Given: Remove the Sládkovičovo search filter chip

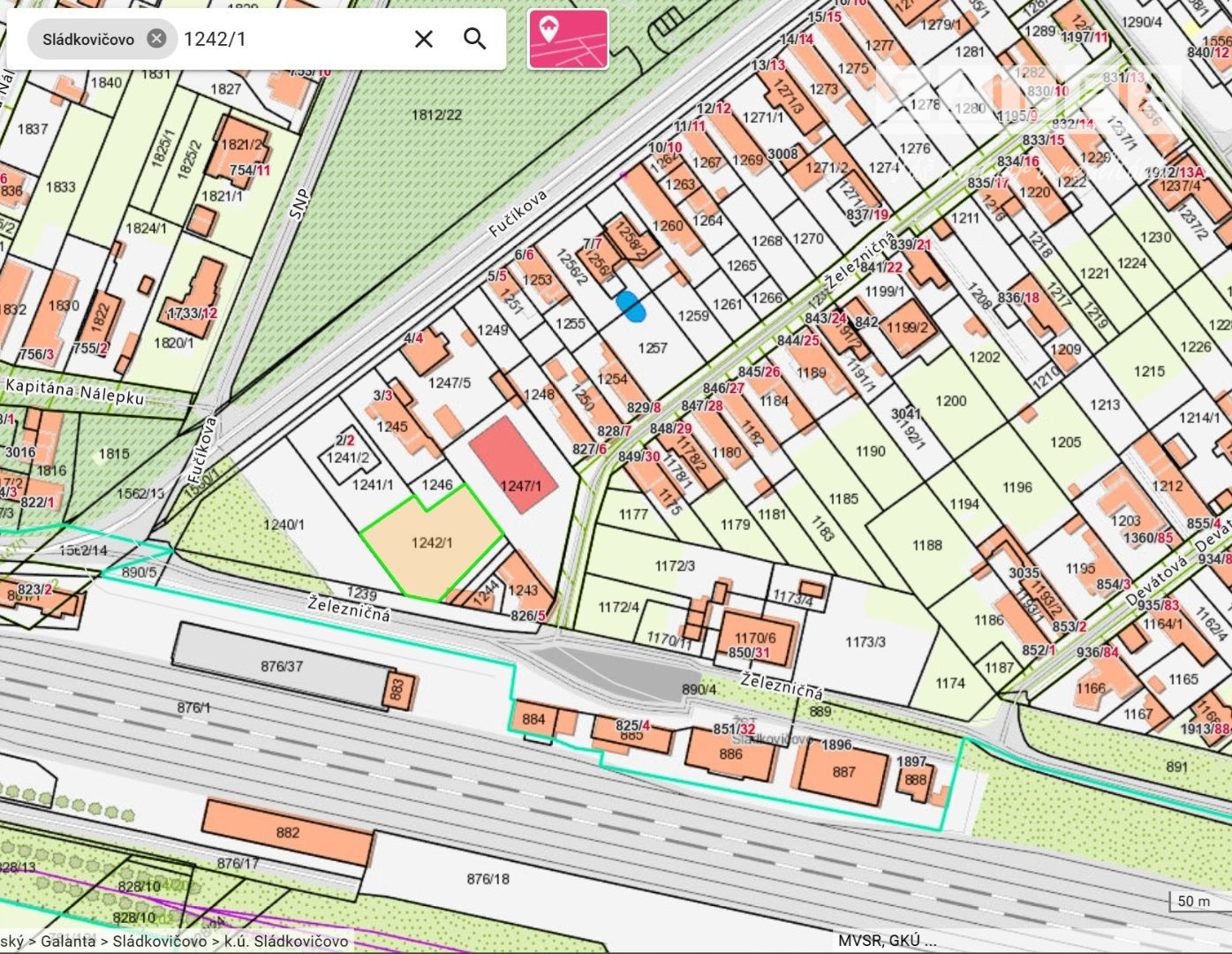Looking at the screenshot, I should (156, 39).
